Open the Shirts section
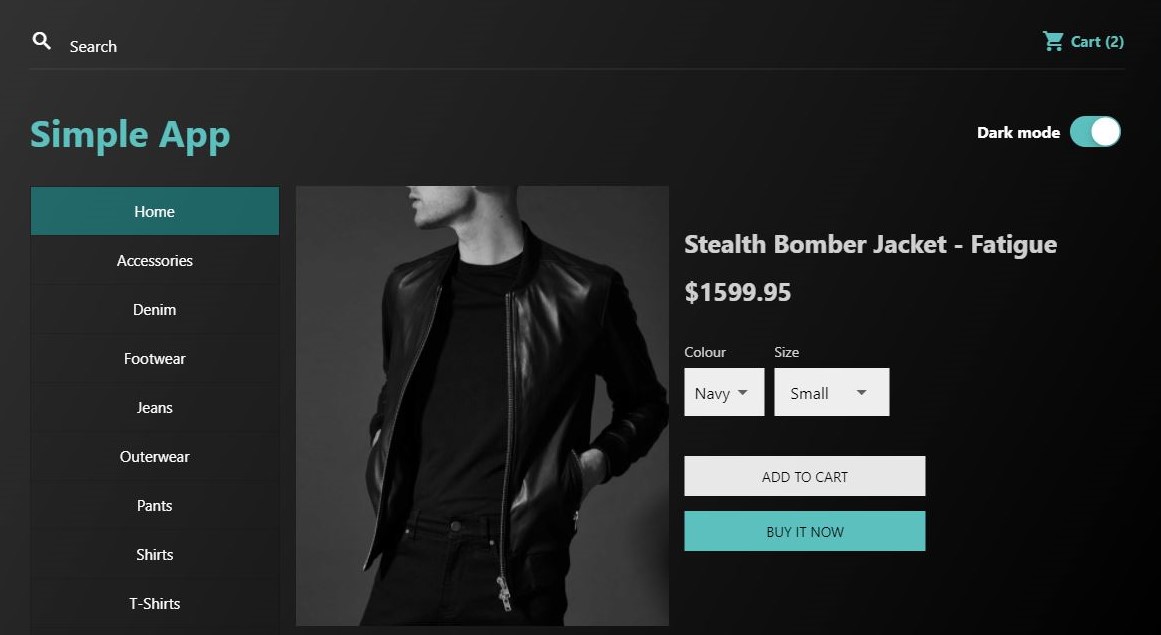 pyautogui.click(x=154, y=554)
